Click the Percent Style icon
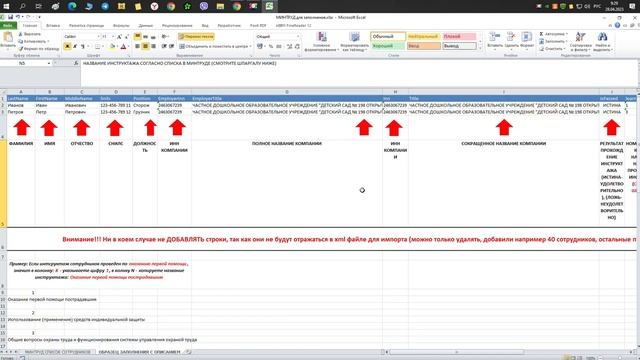 click(271, 47)
